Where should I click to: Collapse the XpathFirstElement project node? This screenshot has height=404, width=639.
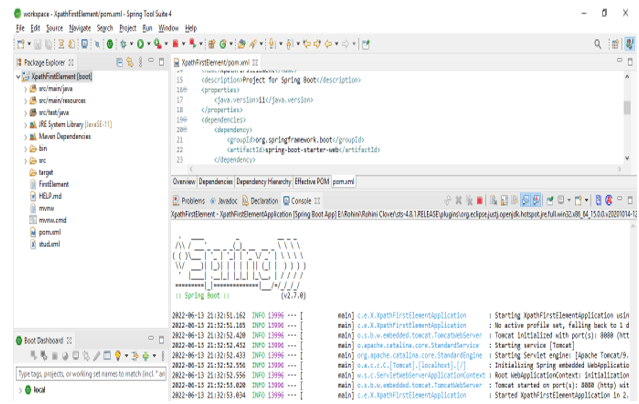point(18,77)
